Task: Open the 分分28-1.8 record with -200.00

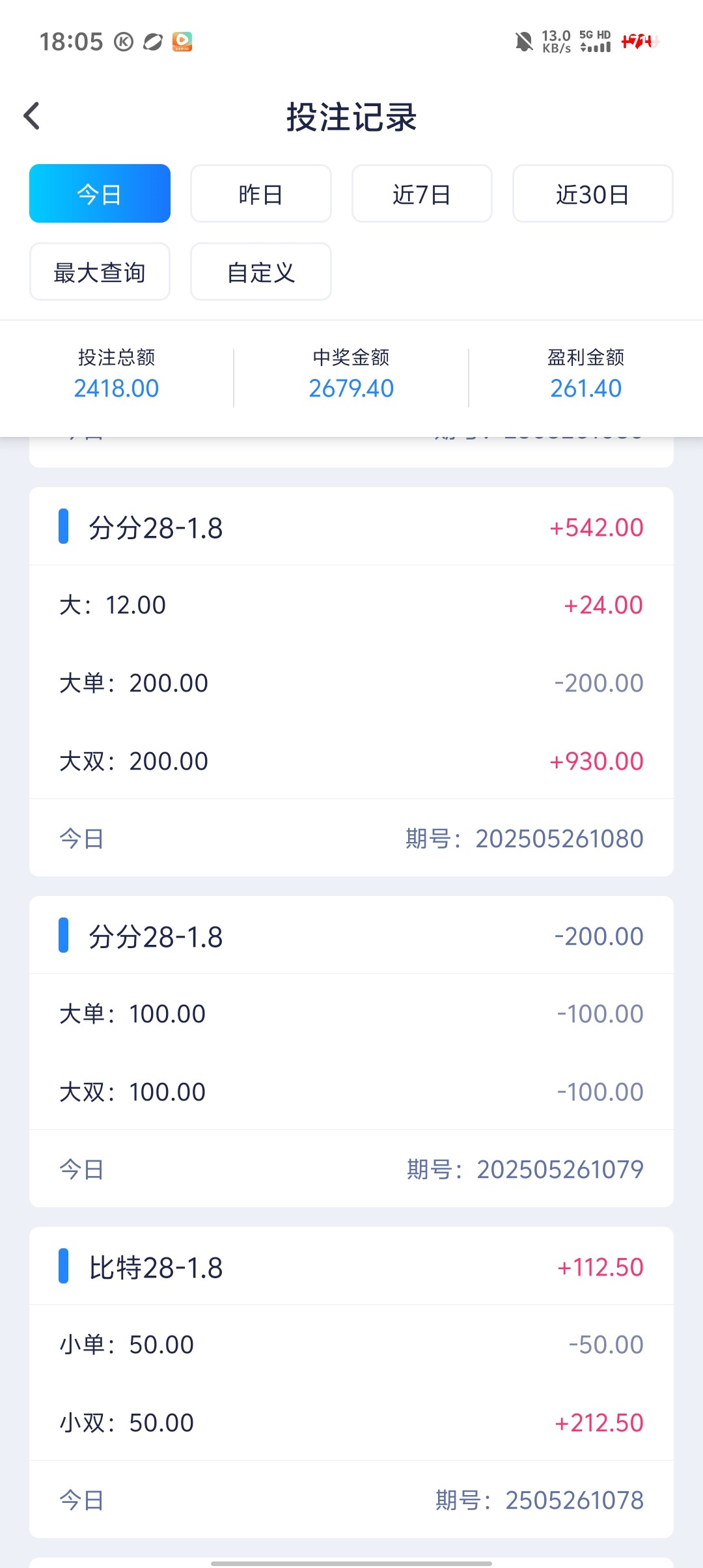Action: (x=351, y=936)
